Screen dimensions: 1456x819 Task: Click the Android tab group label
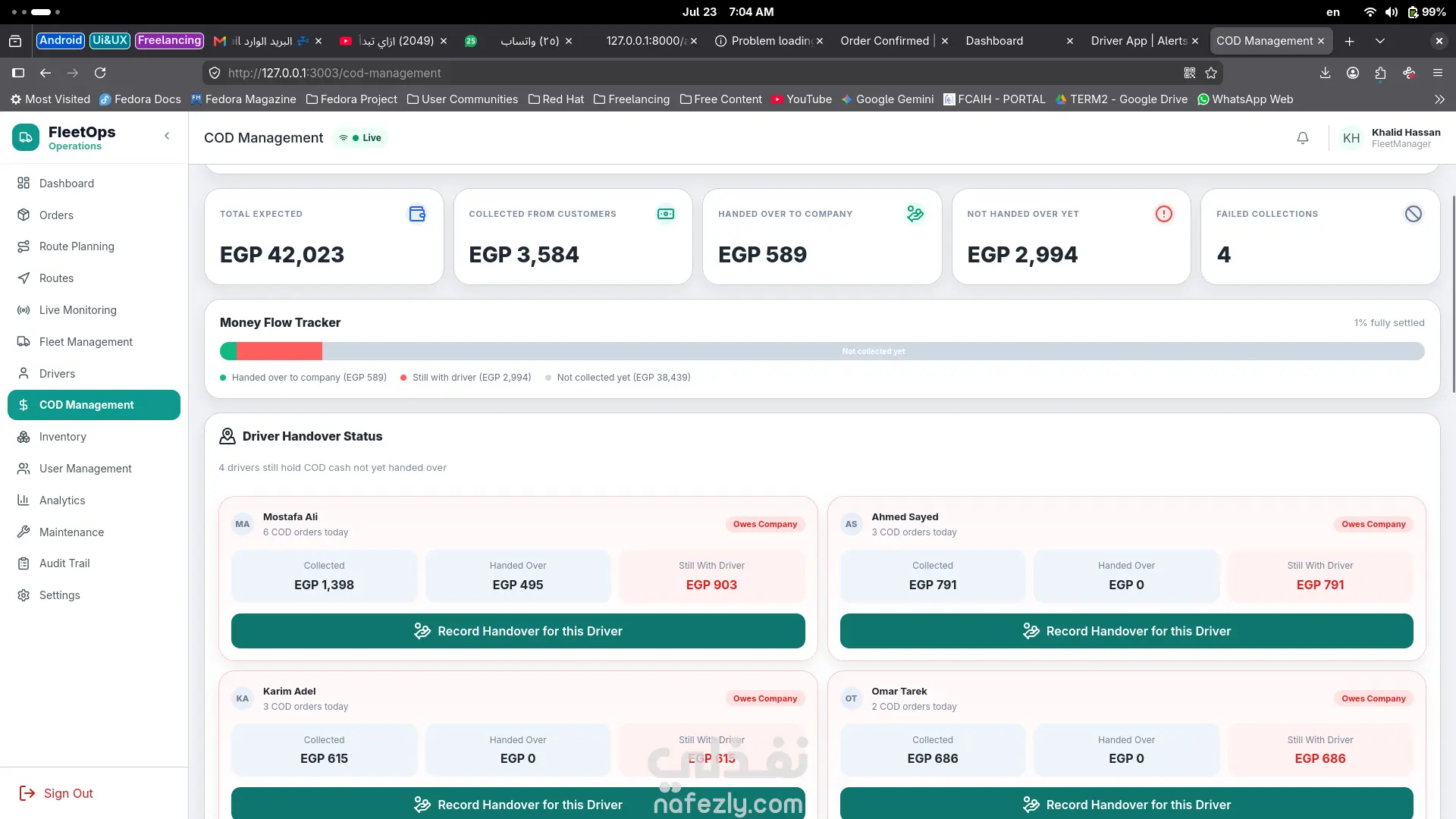coord(61,41)
